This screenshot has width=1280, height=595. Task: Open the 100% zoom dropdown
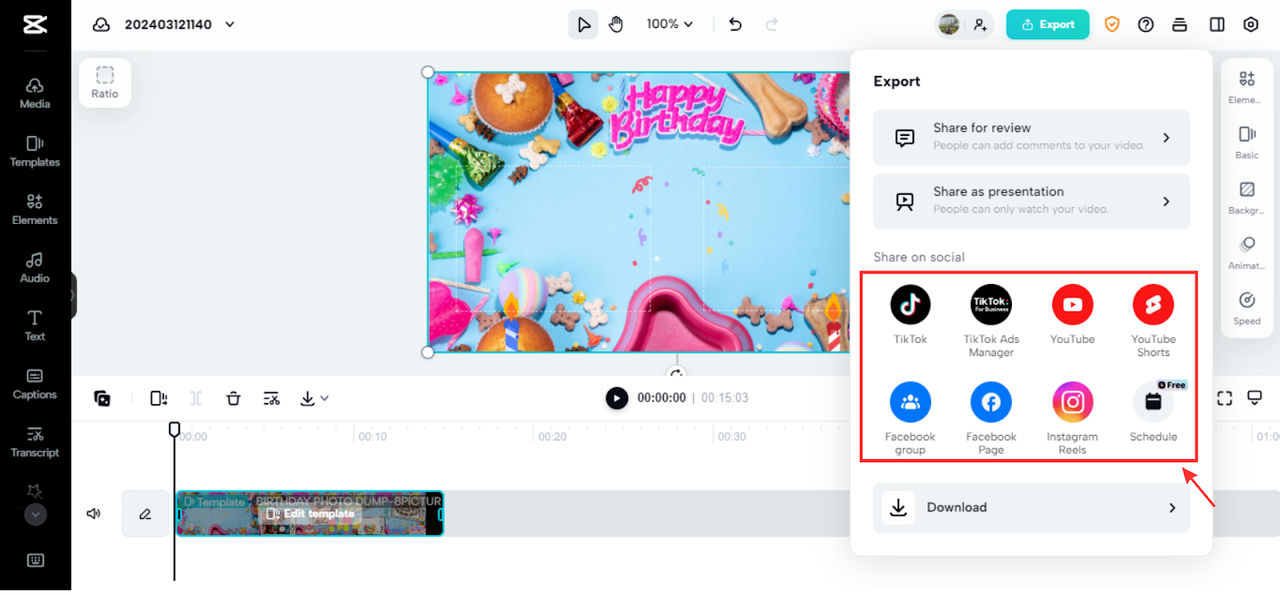pos(670,25)
